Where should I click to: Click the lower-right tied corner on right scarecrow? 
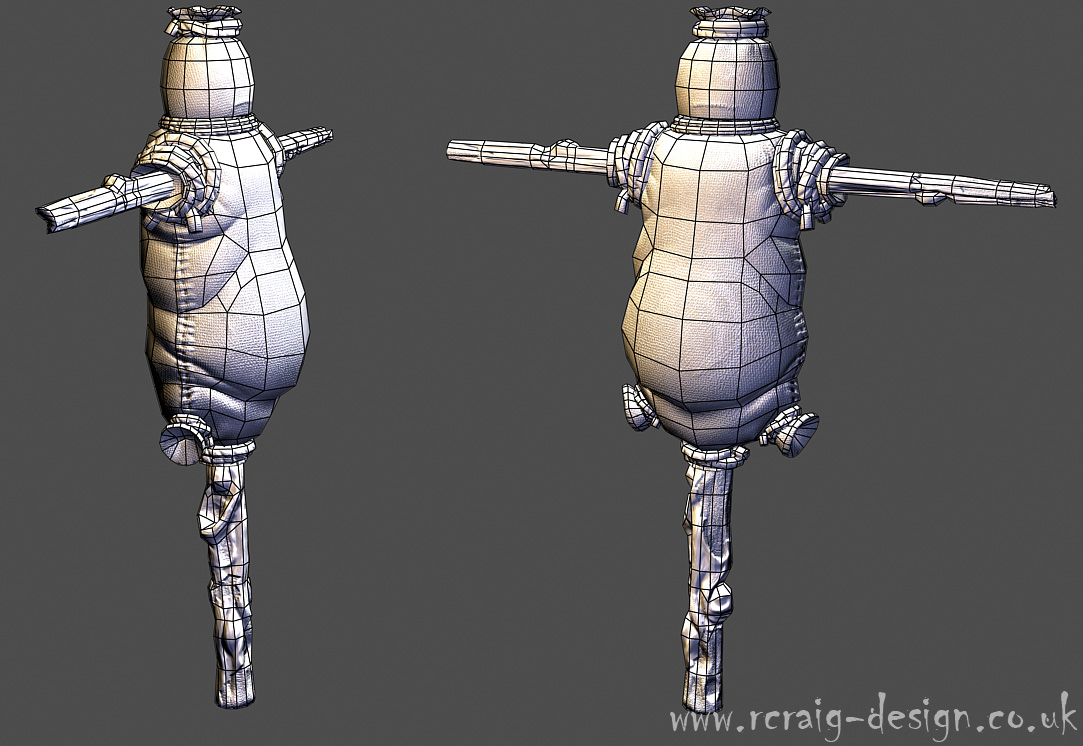[x=791, y=430]
